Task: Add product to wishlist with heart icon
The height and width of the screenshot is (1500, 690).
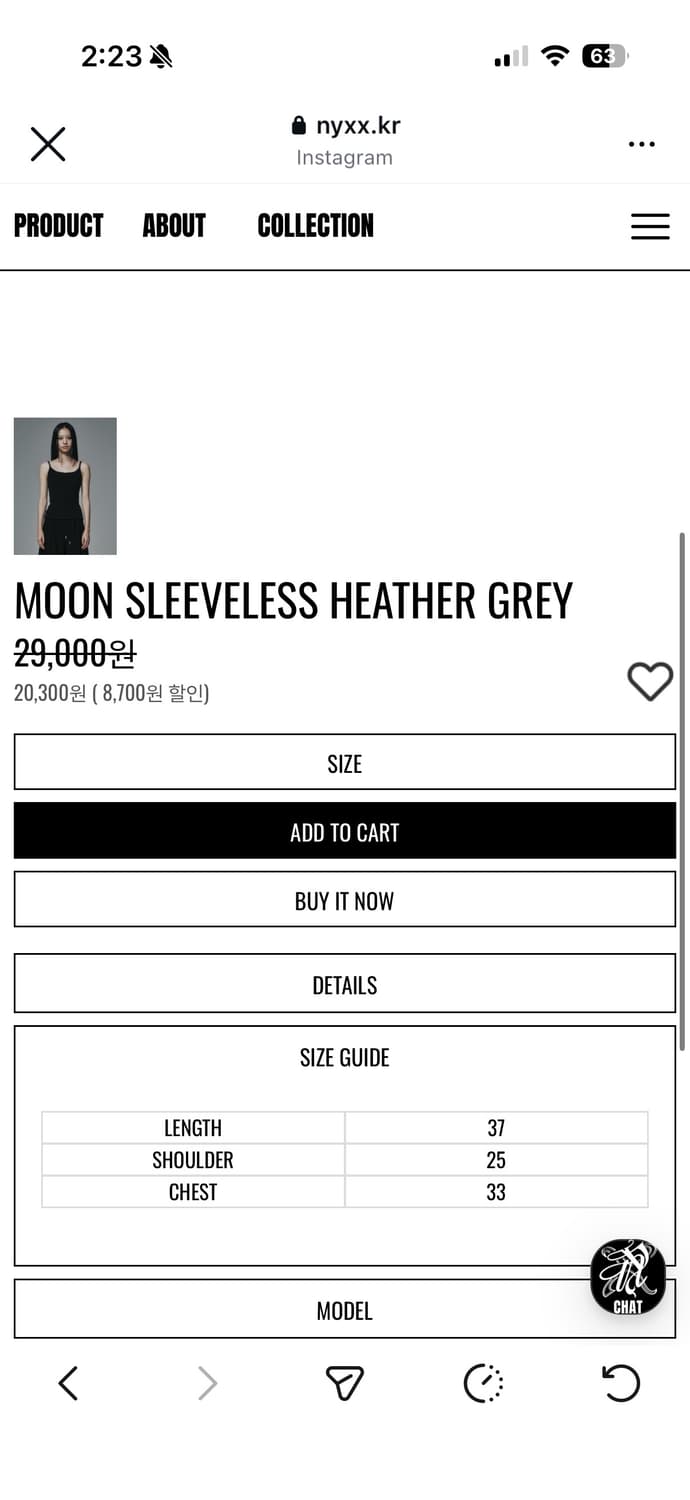Action: [x=650, y=682]
